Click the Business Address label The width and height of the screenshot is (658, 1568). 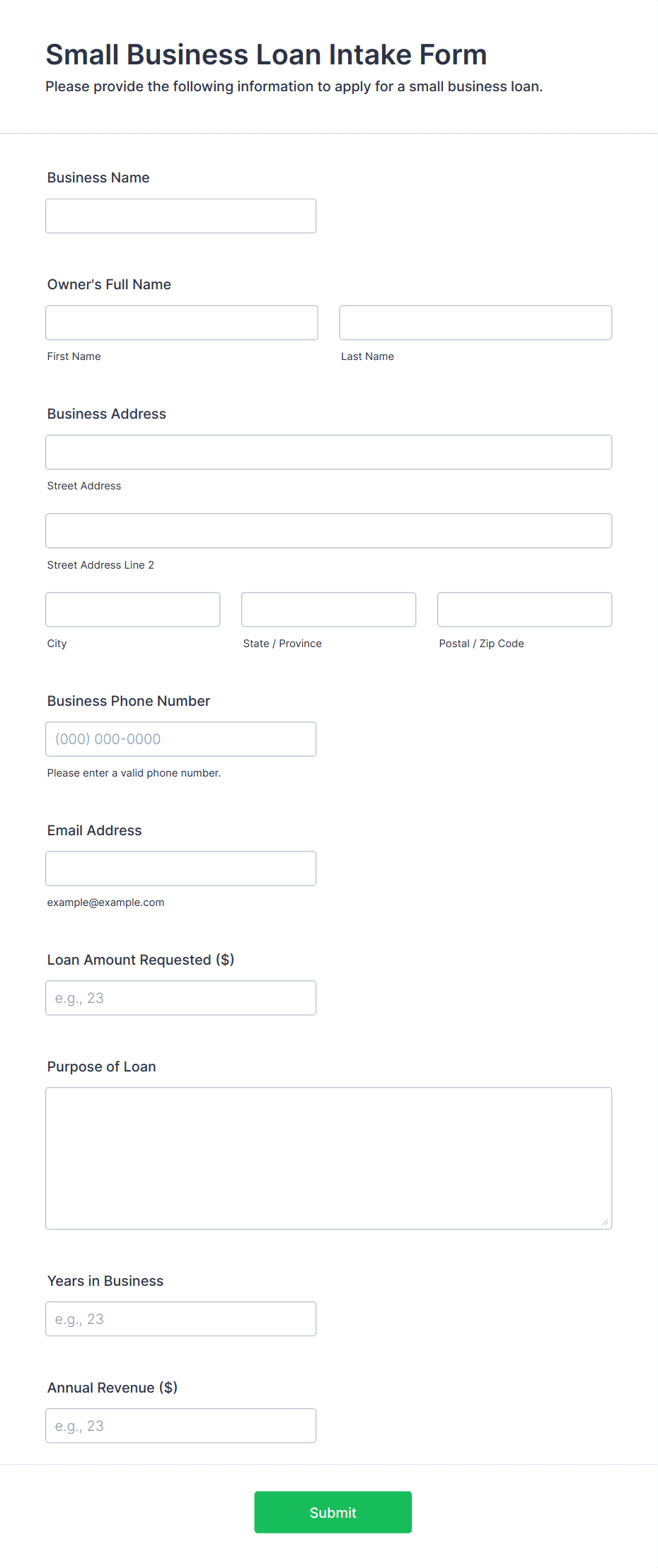click(107, 414)
